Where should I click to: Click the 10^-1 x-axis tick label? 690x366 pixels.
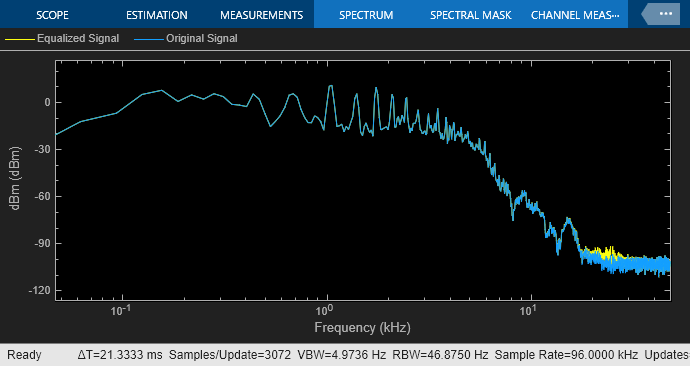pos(121,311)
